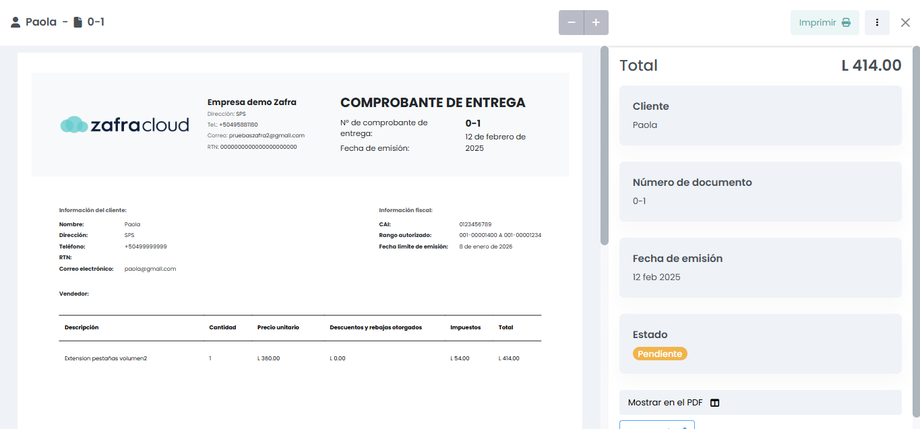
Task: Click the +50499999999 customer phone
Action: pos(146,246)
